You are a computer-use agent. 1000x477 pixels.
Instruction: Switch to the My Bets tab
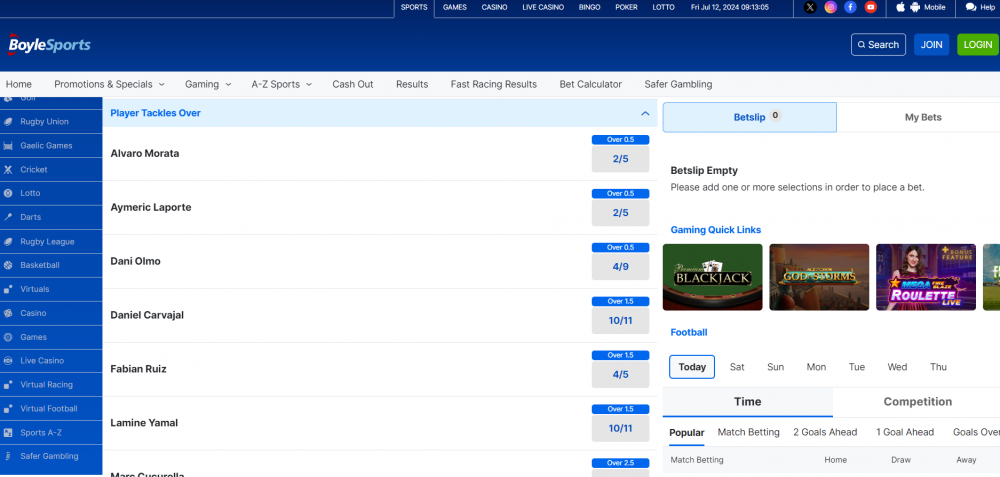pyautogui.click(x=923, y=117)
